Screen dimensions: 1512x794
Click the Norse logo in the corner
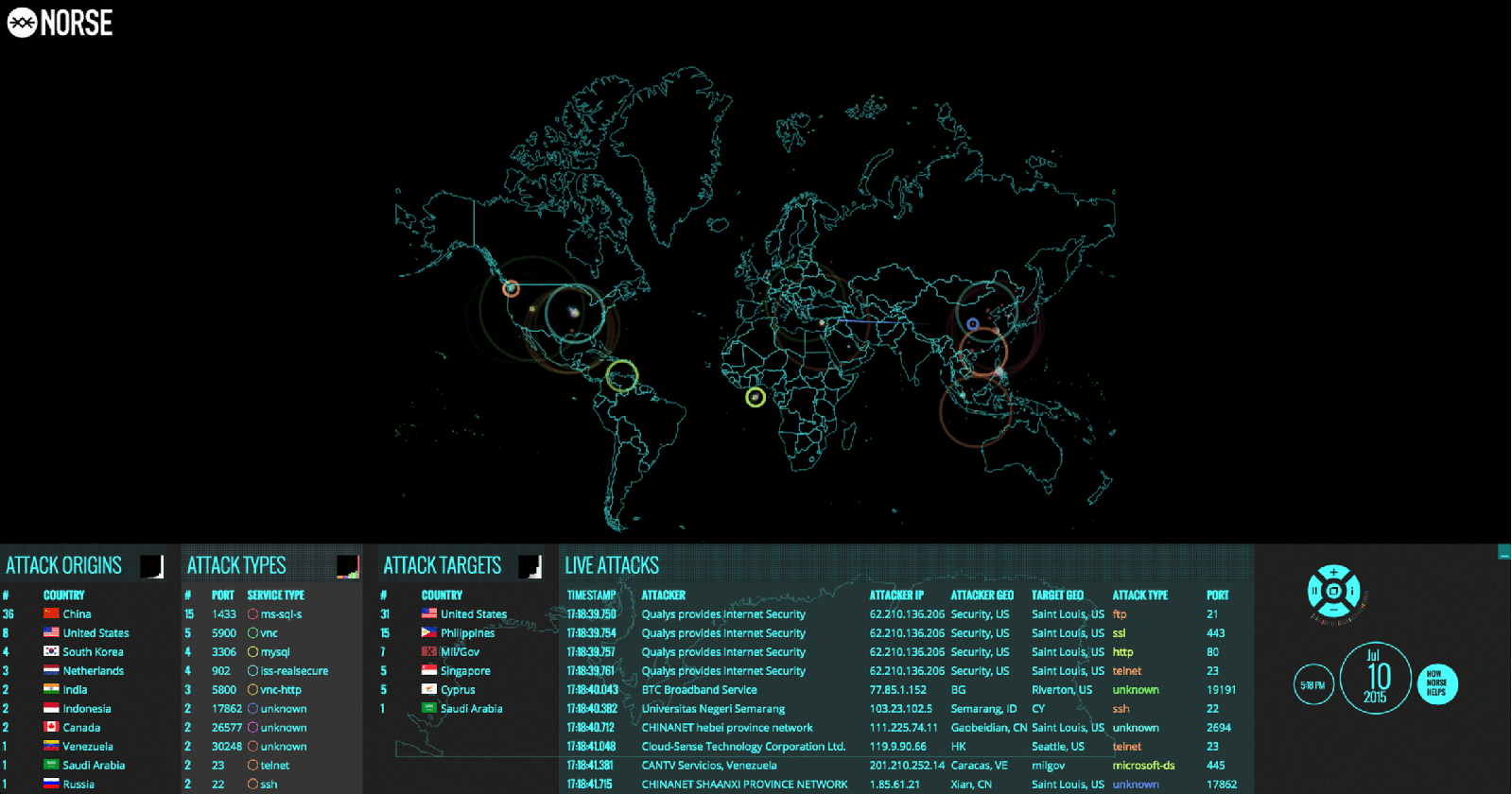[x=60, y=23]
